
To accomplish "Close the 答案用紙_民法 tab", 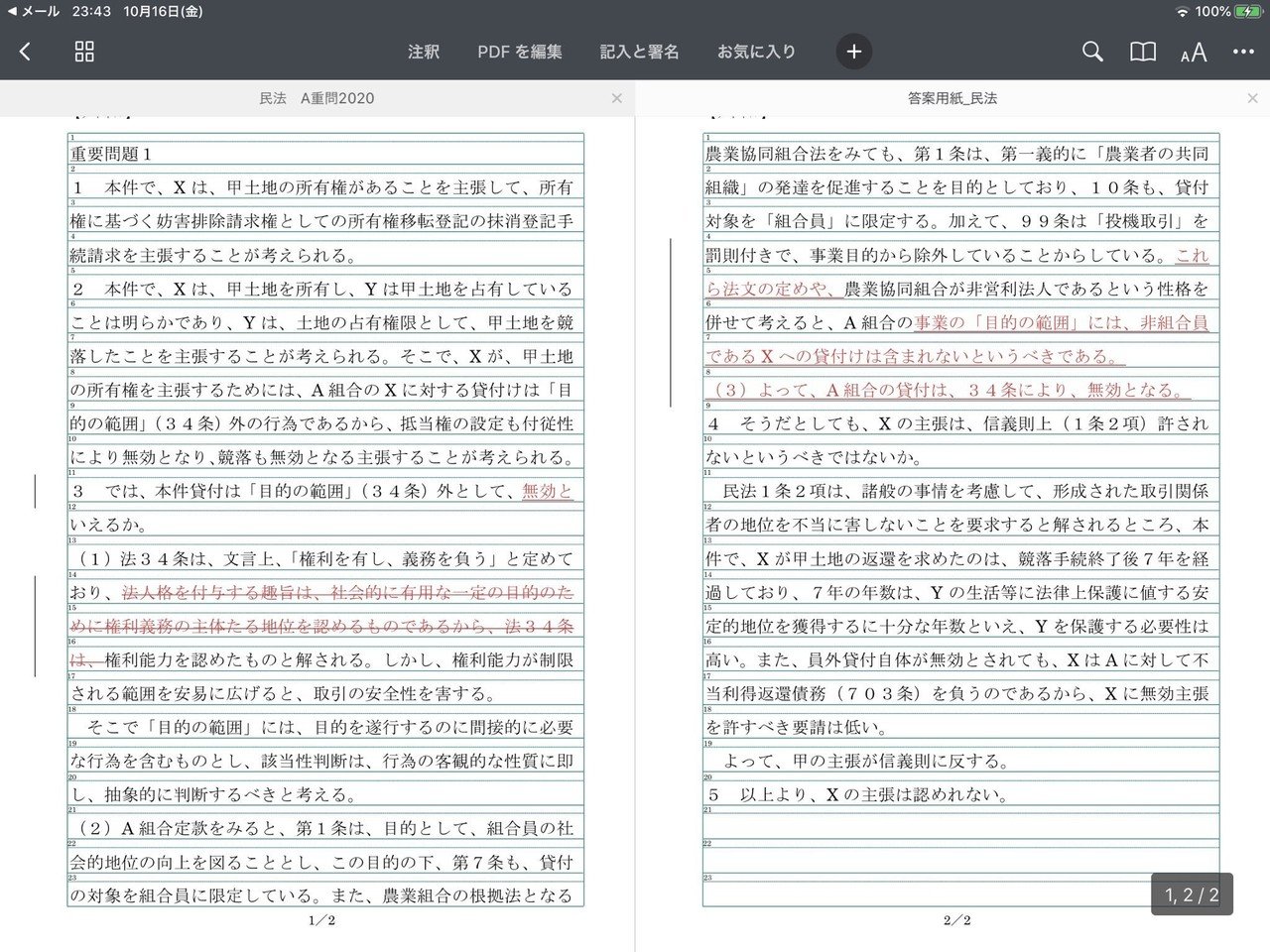I will pos(1252,98).
